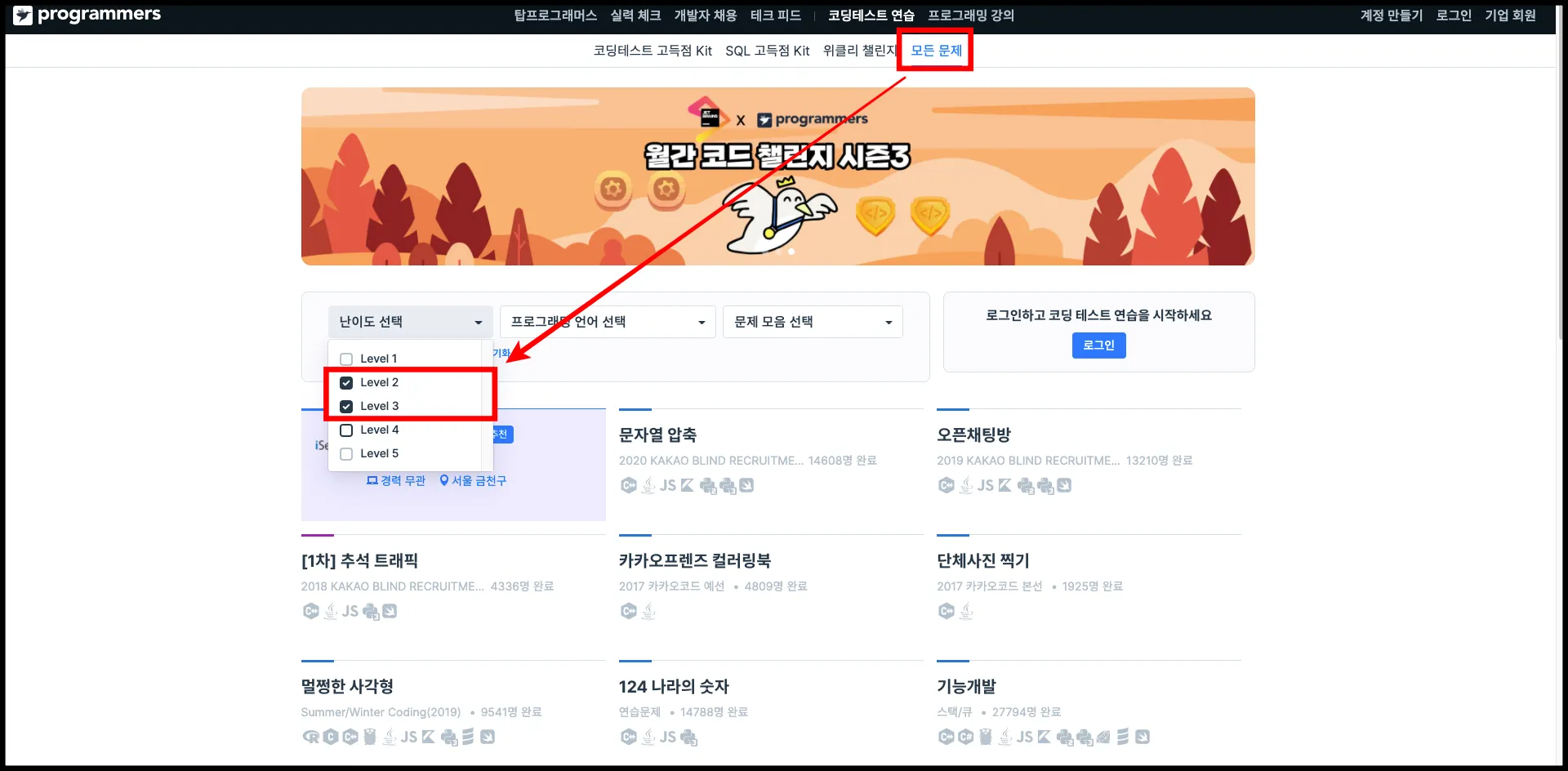Click the C# icon under 기능개발
Screen dimensions: 1568x771
click(965, 737)
